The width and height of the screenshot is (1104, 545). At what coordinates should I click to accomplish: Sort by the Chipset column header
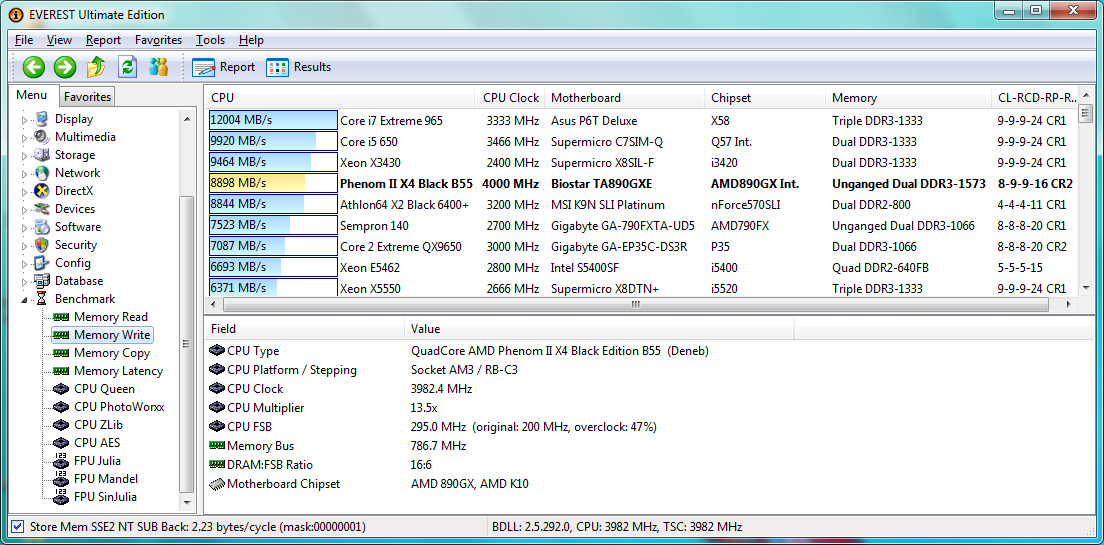tap(765, 98)
